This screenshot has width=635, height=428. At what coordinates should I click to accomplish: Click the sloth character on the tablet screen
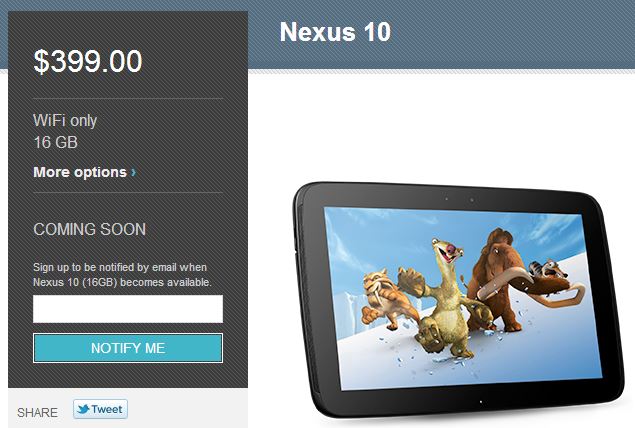pos(441,300)
